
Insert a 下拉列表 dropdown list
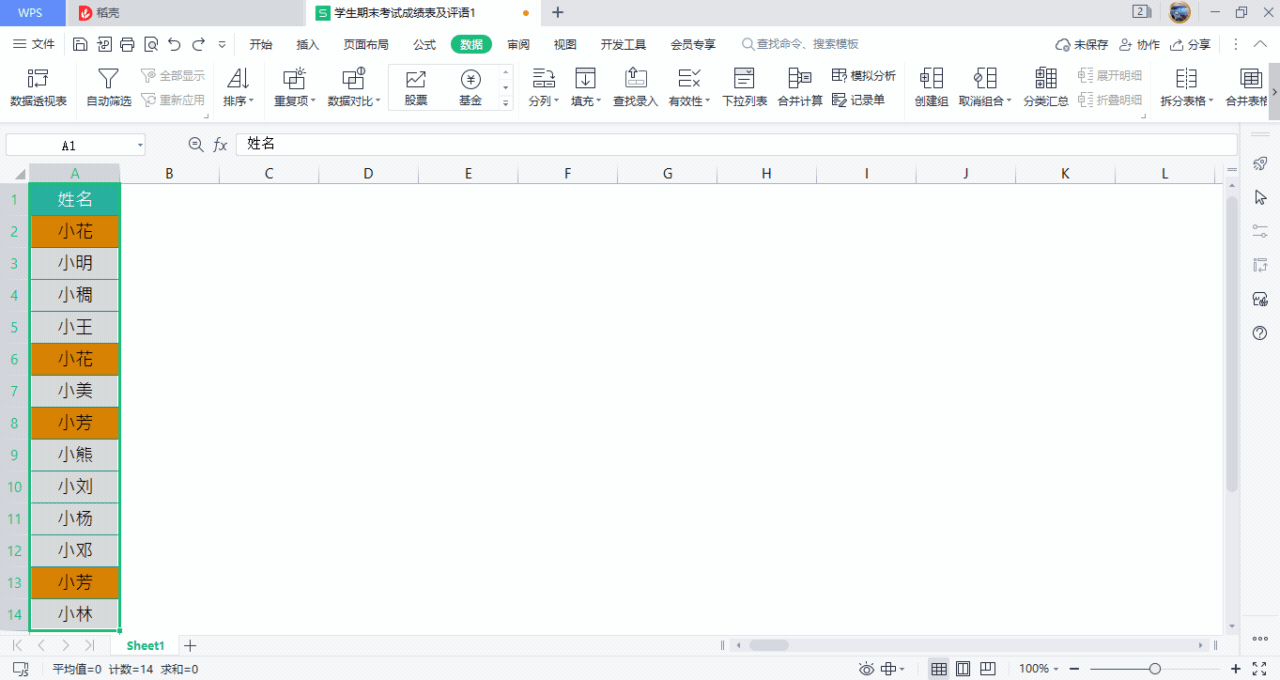point(744,88)
